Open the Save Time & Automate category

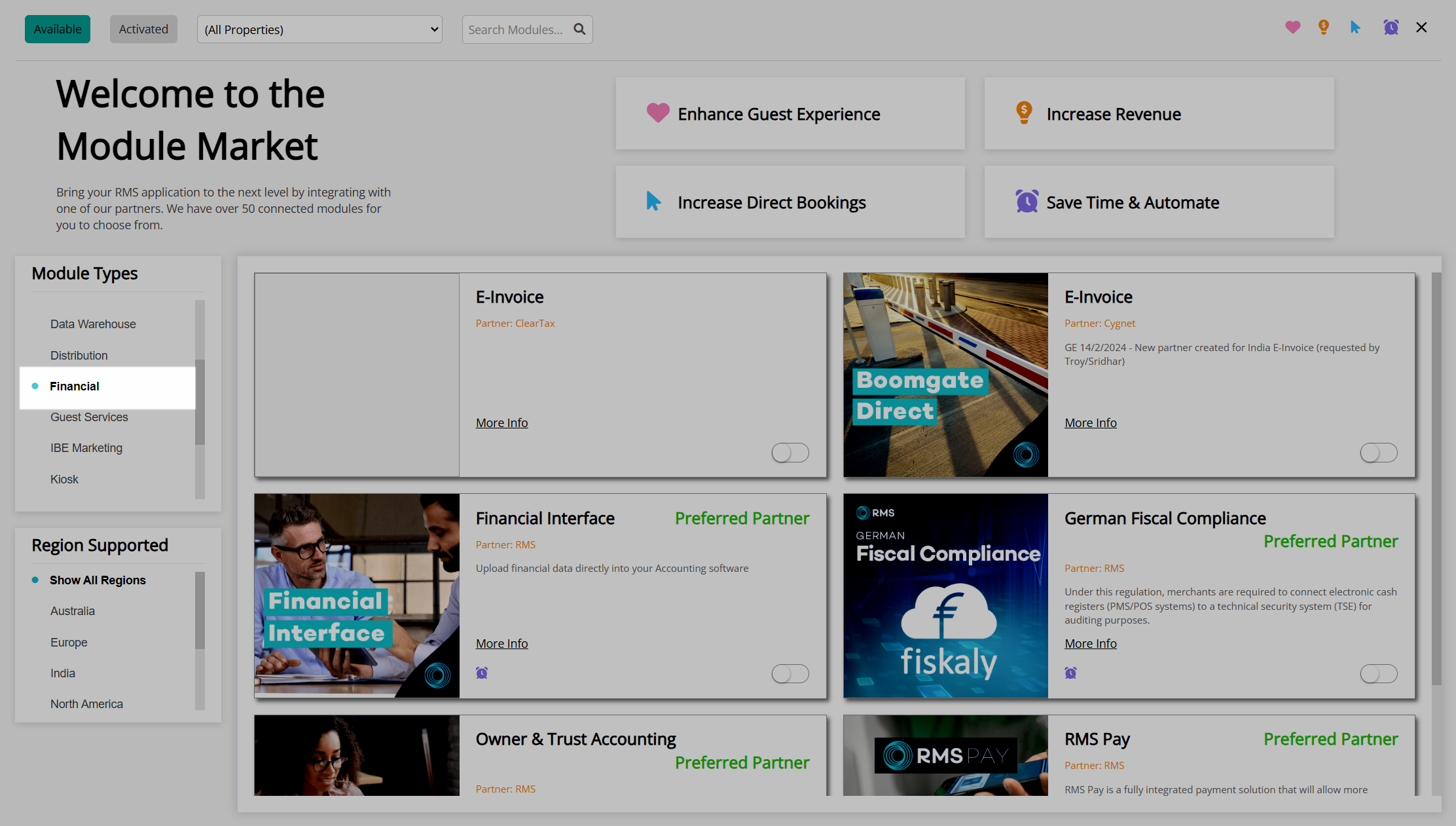[1159, 202]
